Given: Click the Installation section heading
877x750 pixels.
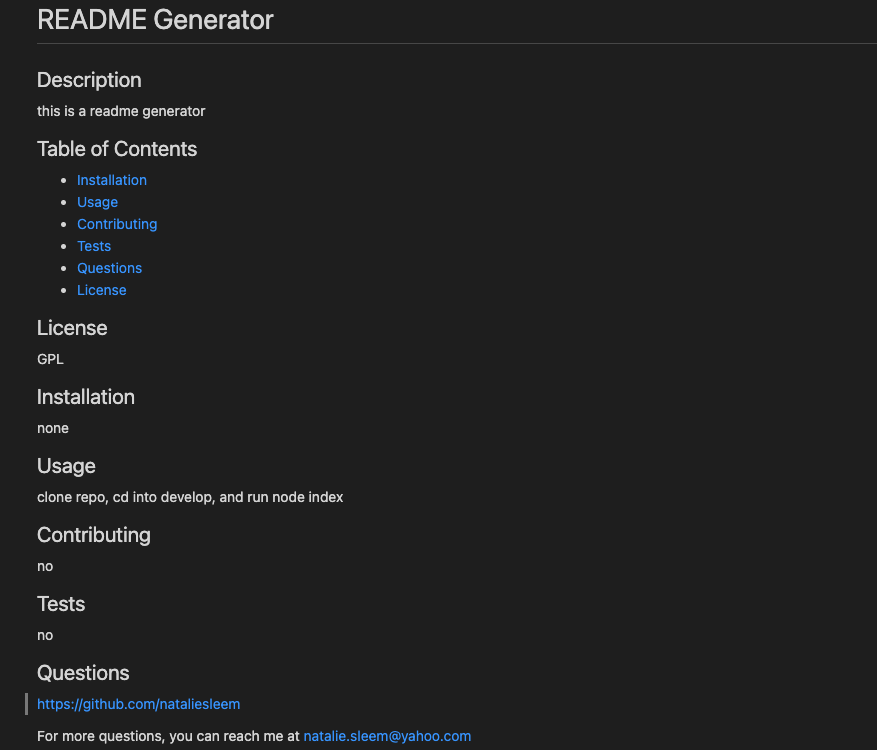Looking at the screenshot, I should pos(85,397).
